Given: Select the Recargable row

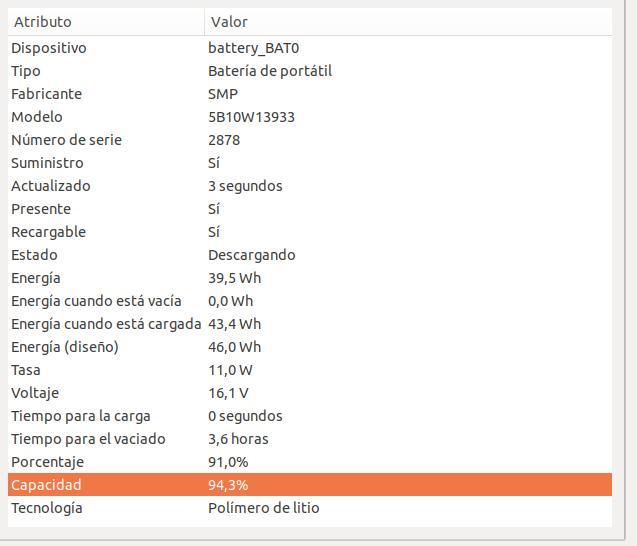Looking at the screenshot, I should point(310,232).
